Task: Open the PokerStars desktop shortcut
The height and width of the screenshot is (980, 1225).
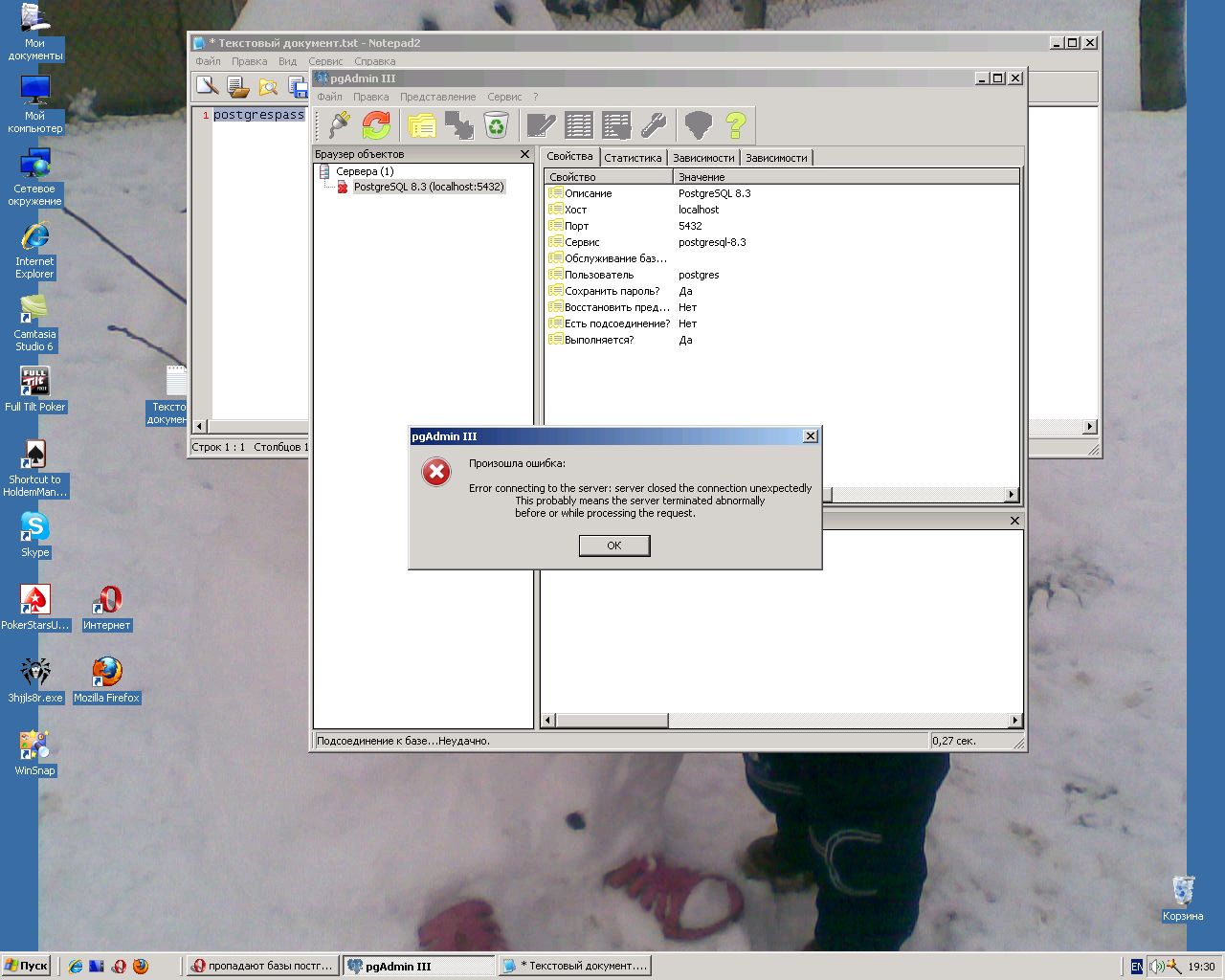Action: click(35, 608)
